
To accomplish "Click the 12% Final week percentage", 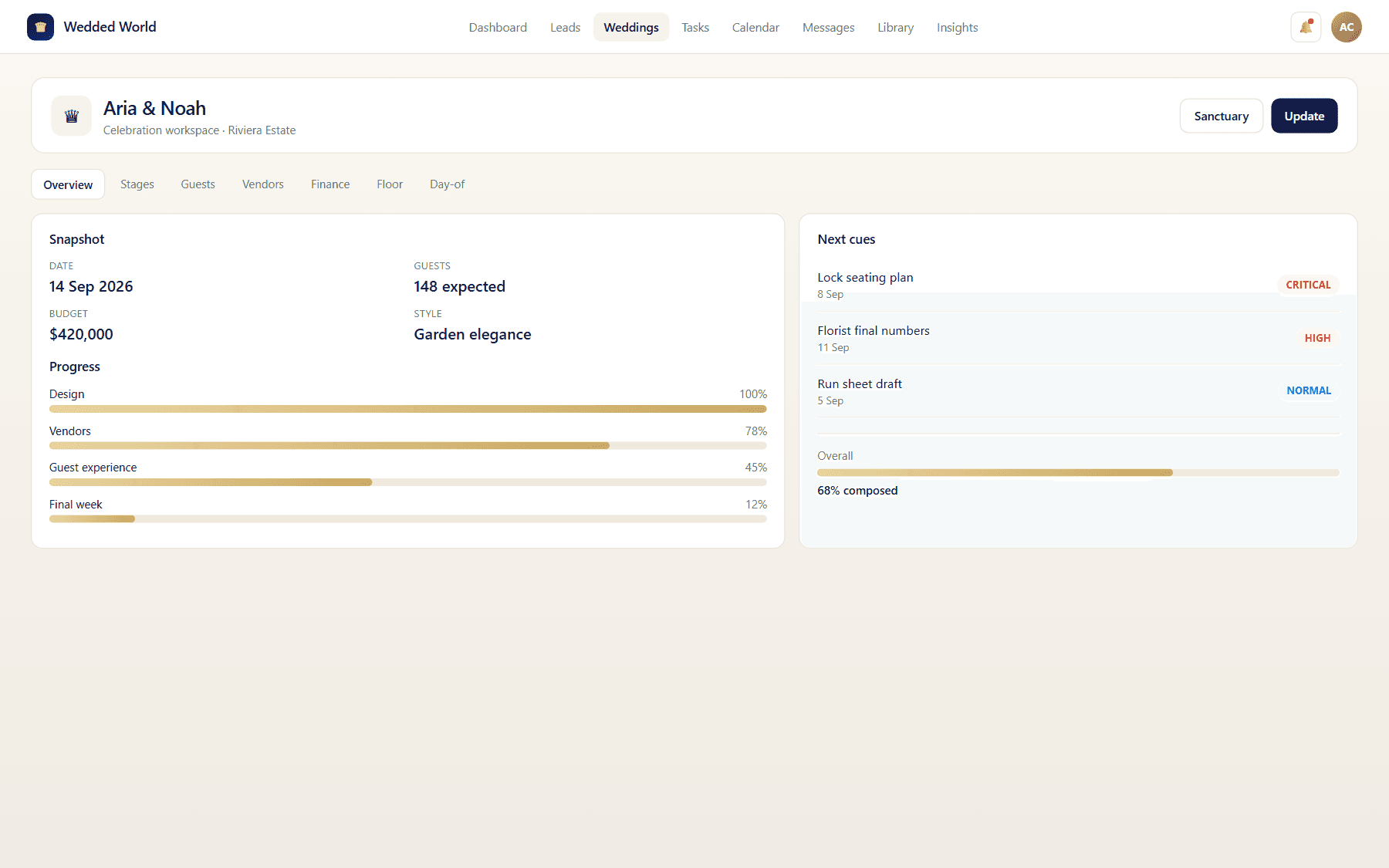I will [x=756, y=505].
